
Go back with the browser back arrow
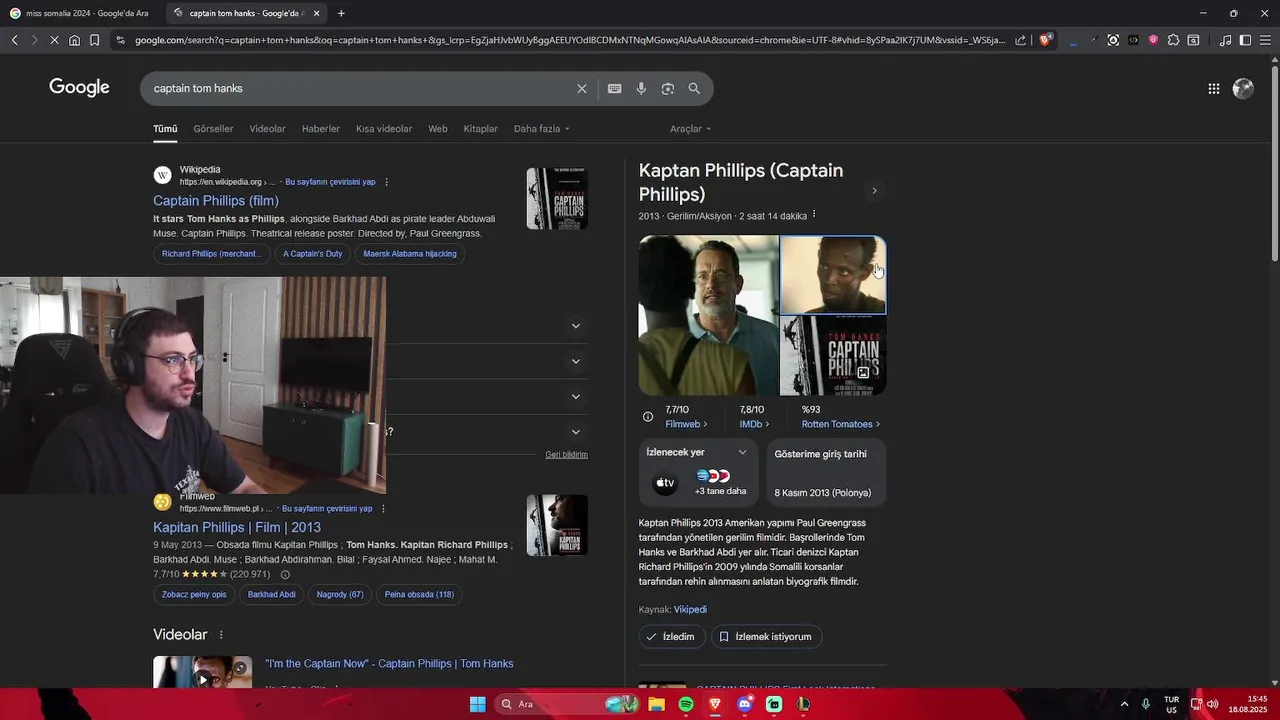click(14, 40)
